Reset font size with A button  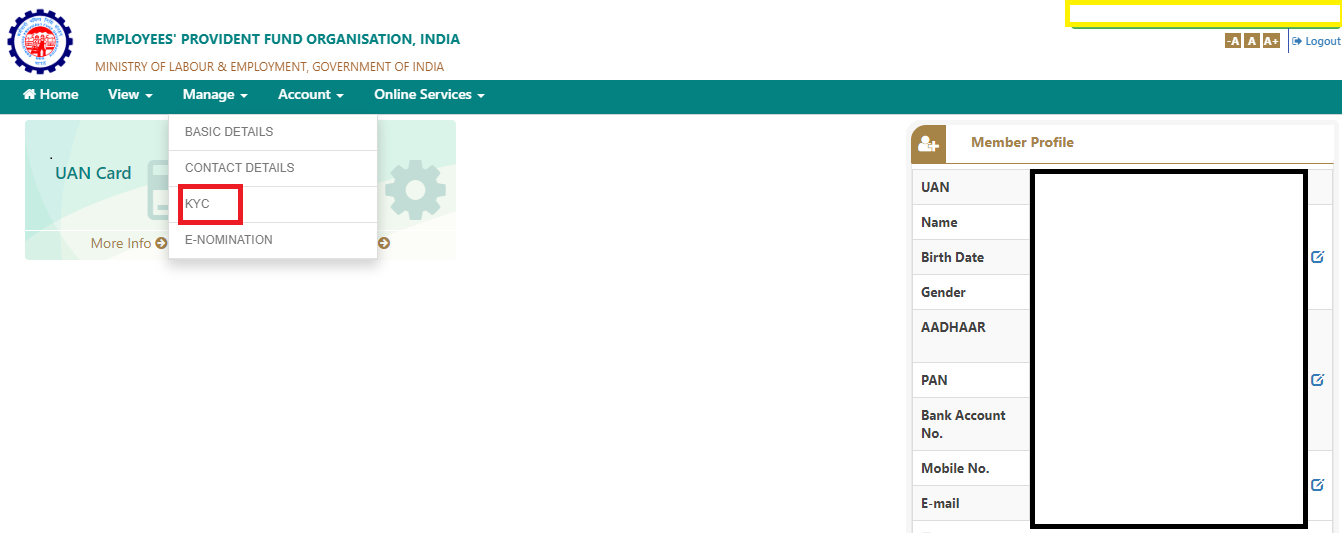coord(1251,41)
